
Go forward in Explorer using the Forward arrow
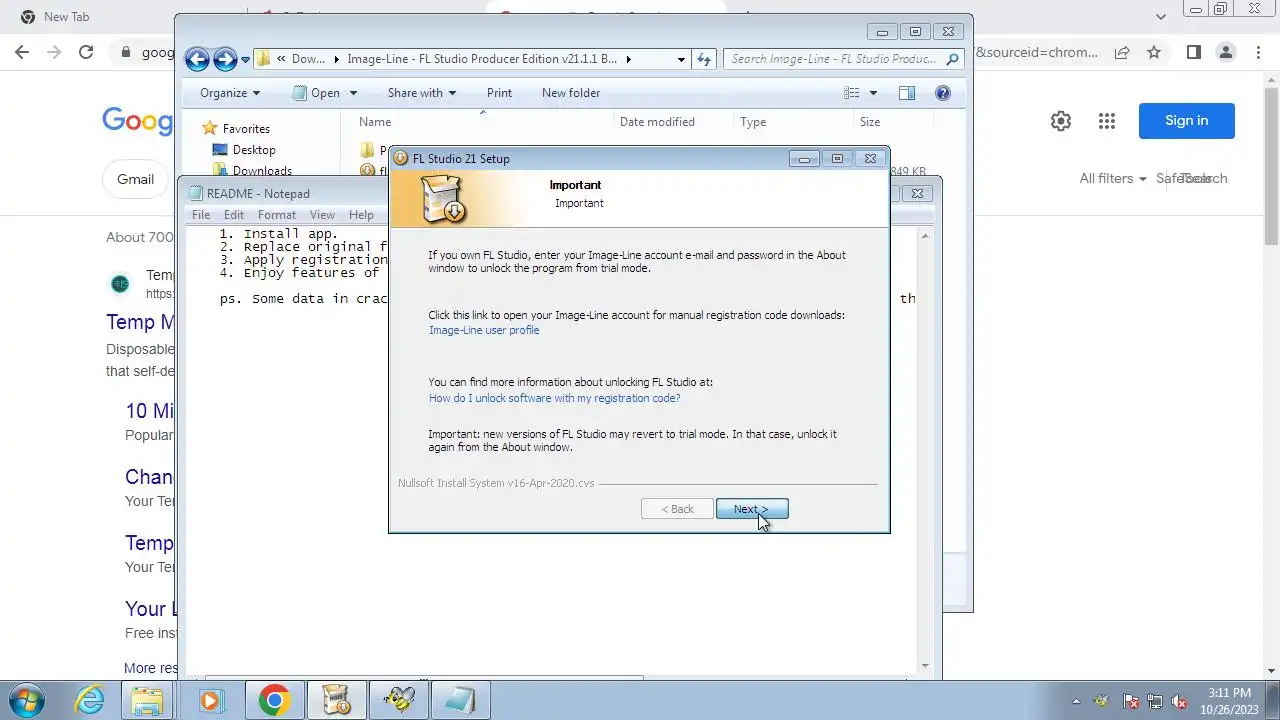pos(225,59)
